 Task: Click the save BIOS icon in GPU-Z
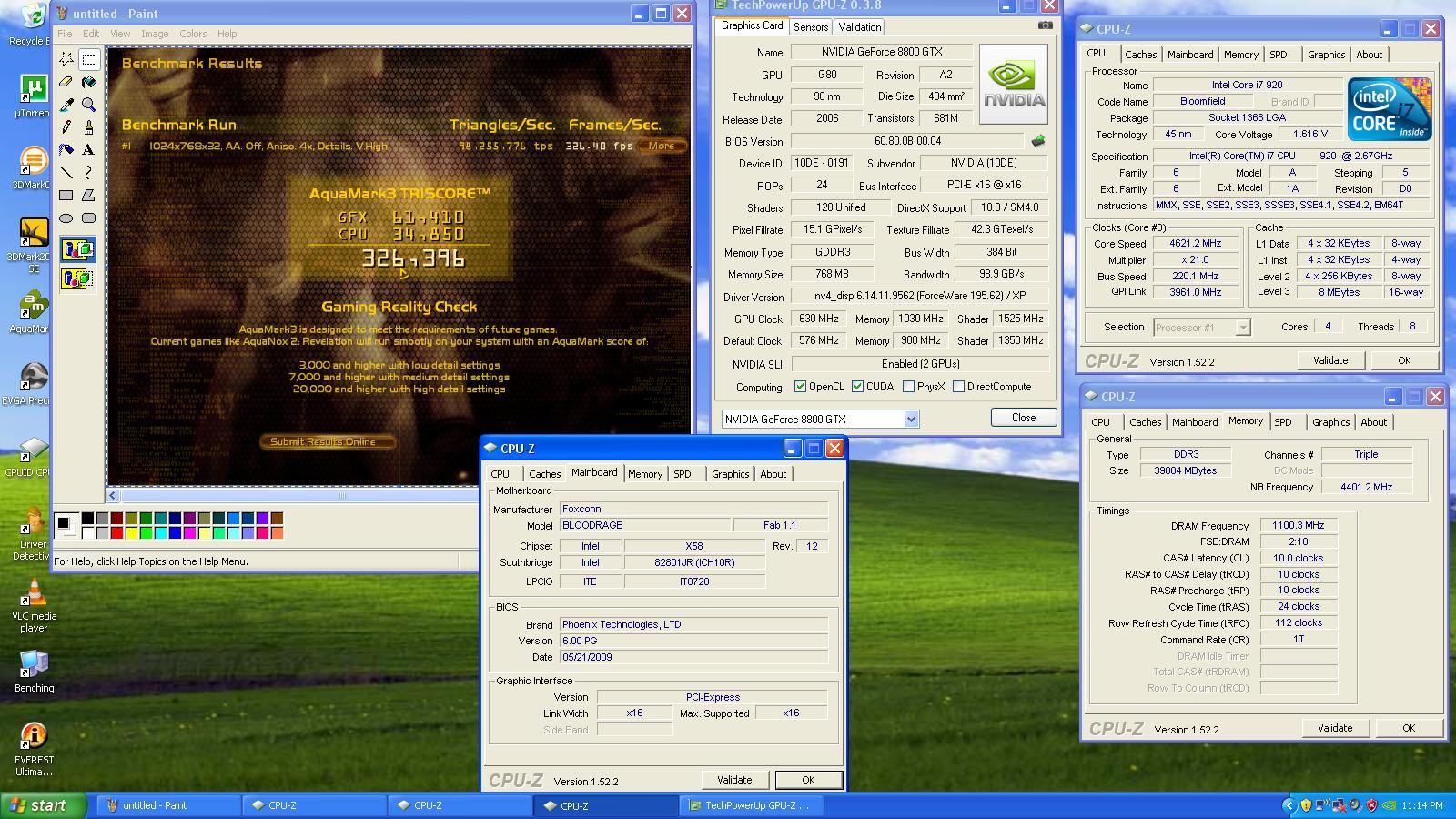coord(1037,141)
